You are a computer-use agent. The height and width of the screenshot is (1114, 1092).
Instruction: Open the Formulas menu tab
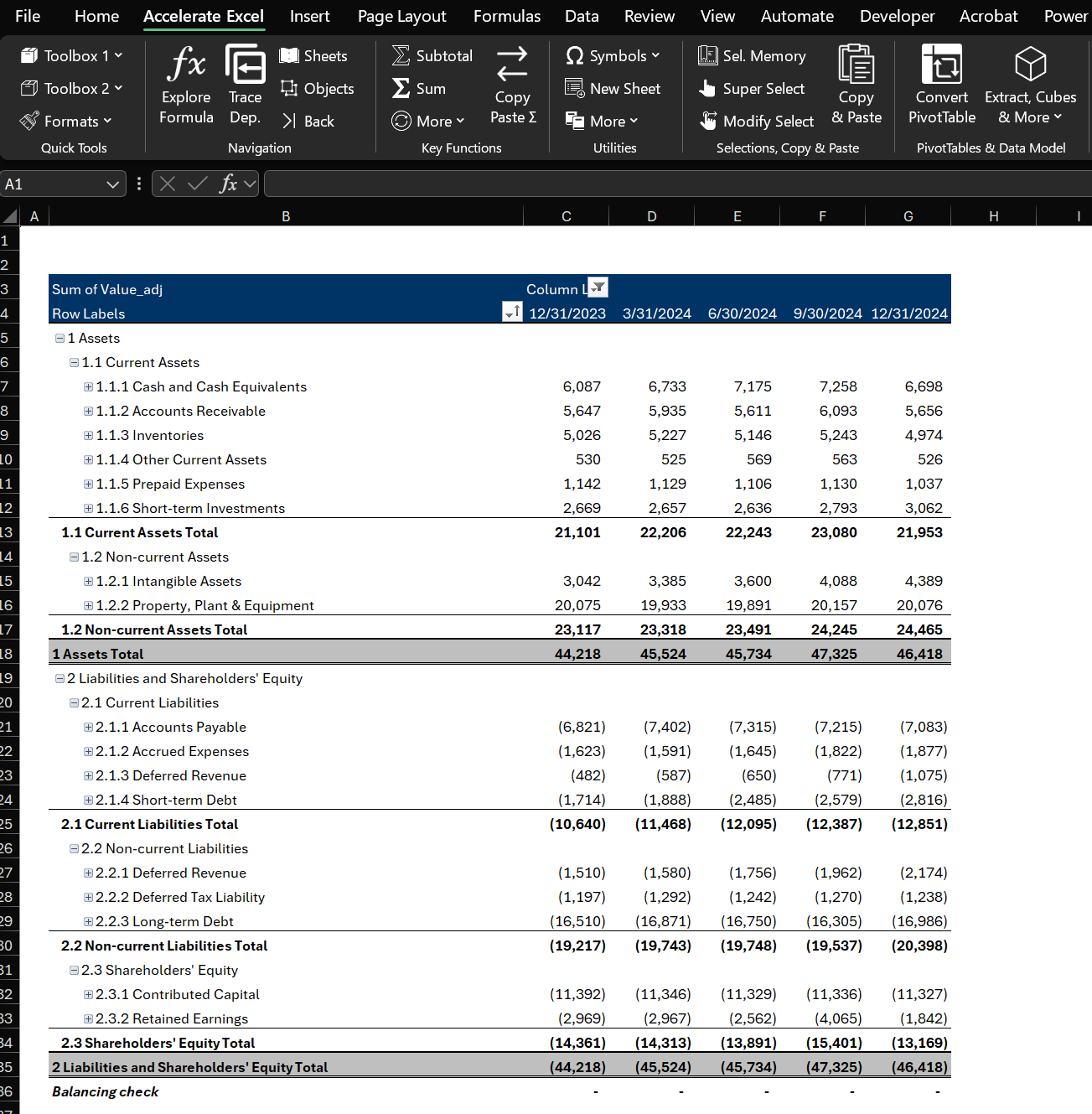click(506, 16)
